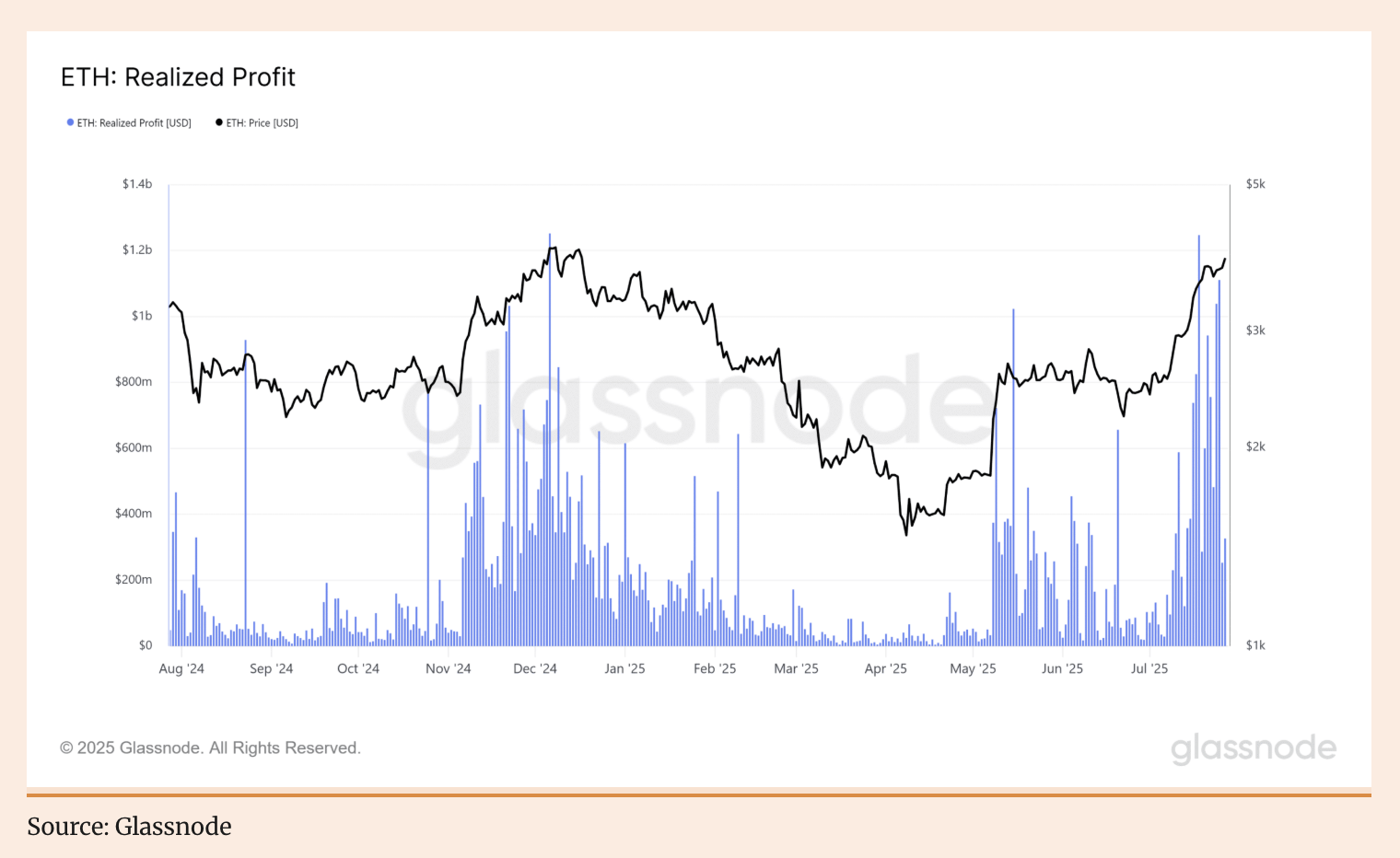Screen dimensions: 1400x858
Task: Click the $800m left axis label
Action: tap(134, 382)
